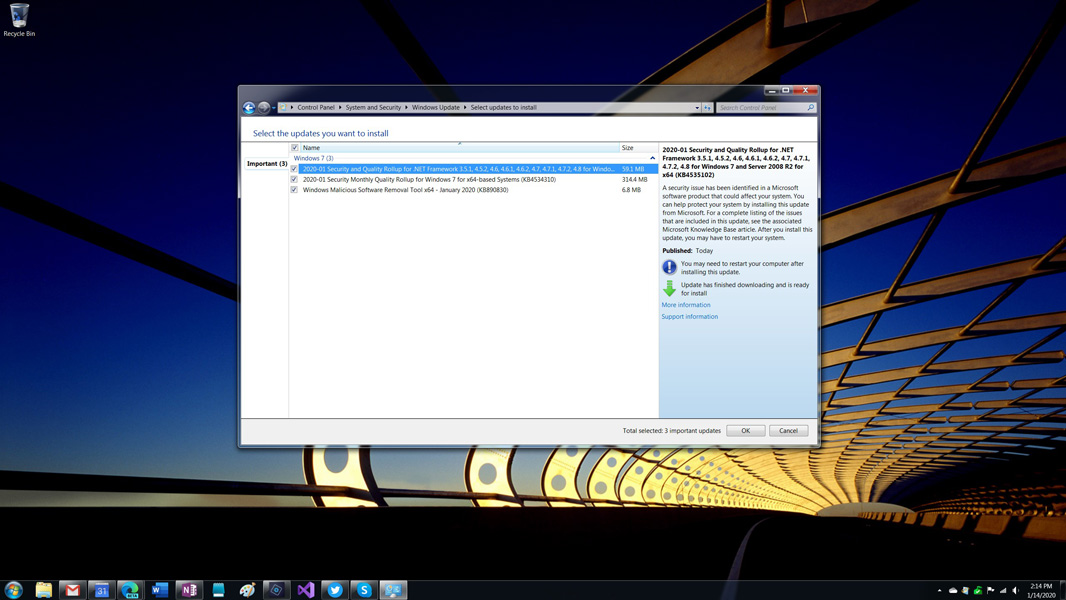Toggle the Malicious Software Removal Tool checkbox
Image resolution: width=1066 pixels, height=600 pixels.
294,190
